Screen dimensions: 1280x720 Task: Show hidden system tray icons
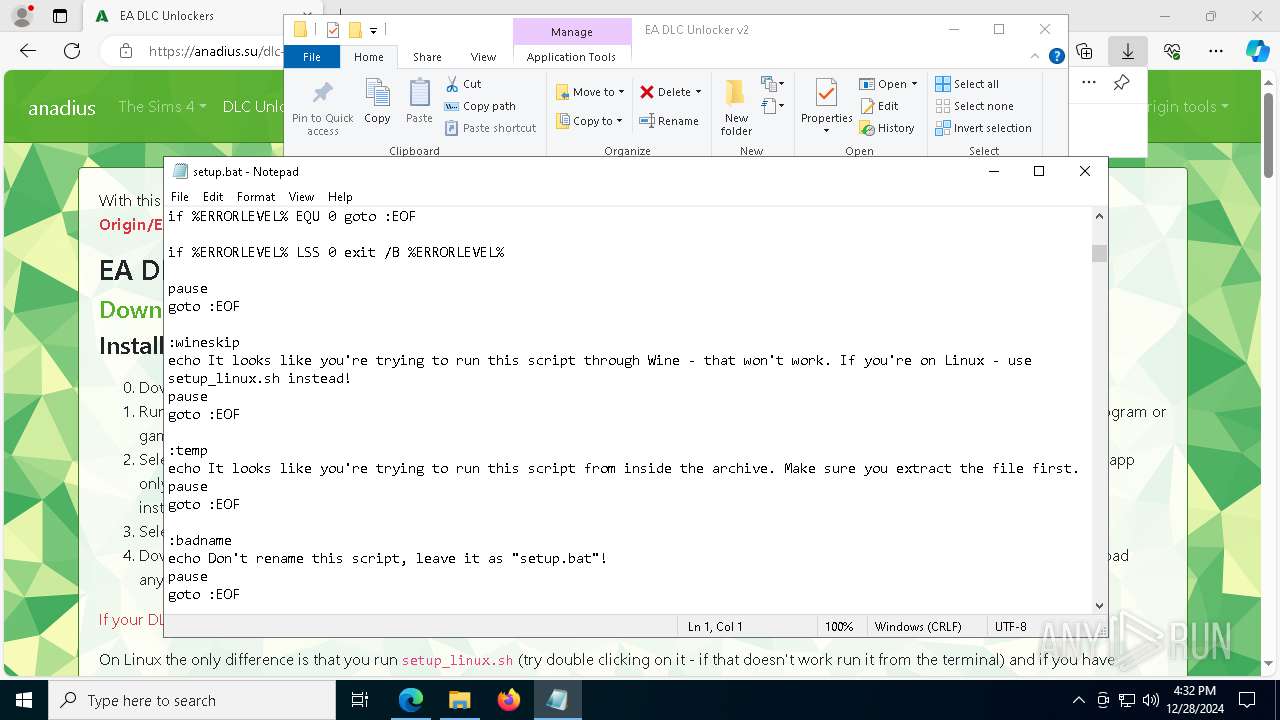pos(1078,700)
